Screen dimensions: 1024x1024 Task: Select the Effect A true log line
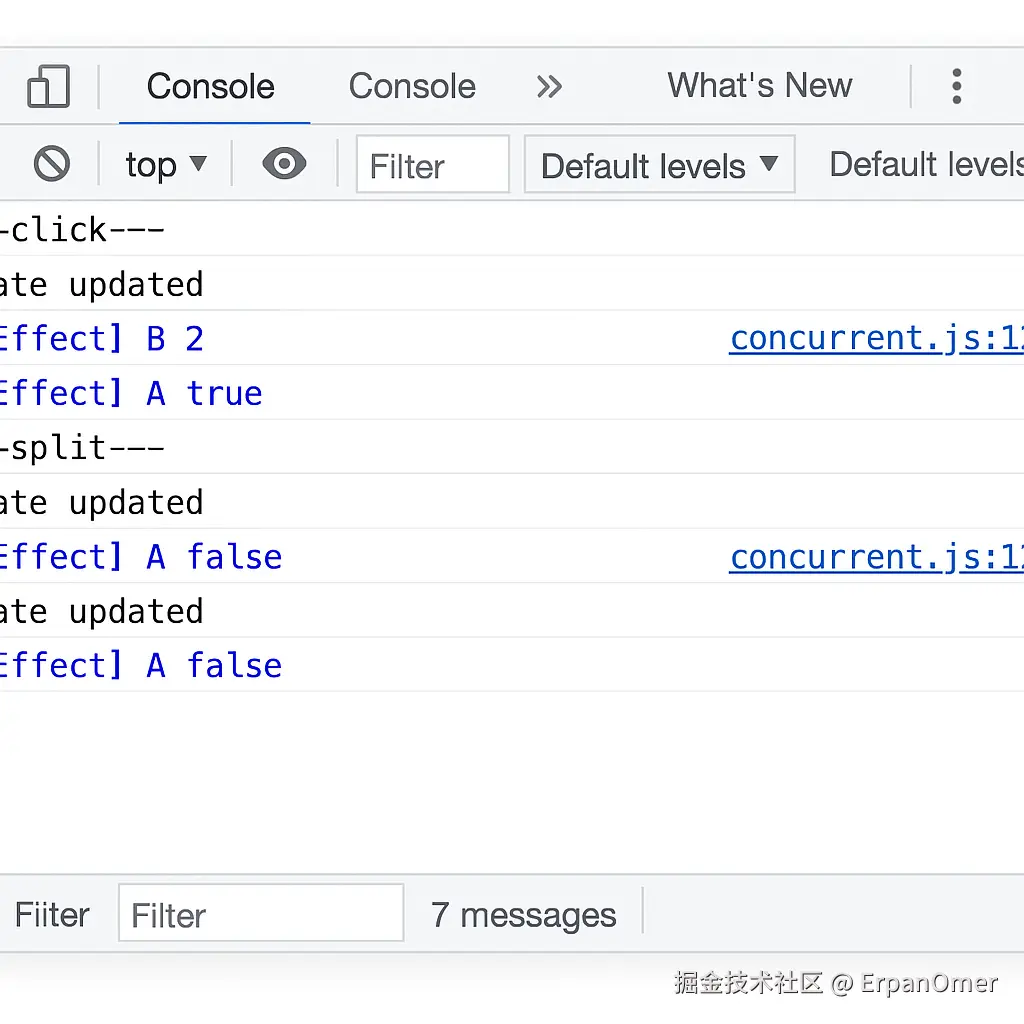click(130, 393)
